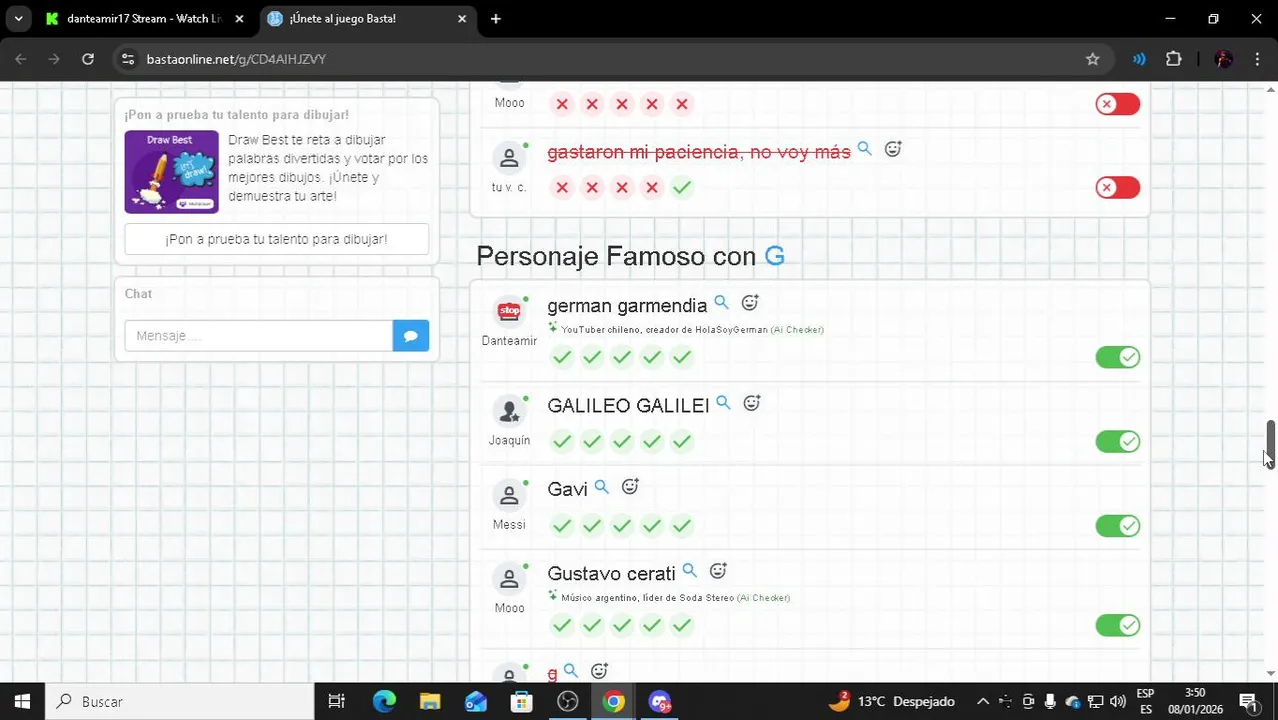View site information icon in address bar
This screenshot has height=720, width=1278.
pos(127,59)
